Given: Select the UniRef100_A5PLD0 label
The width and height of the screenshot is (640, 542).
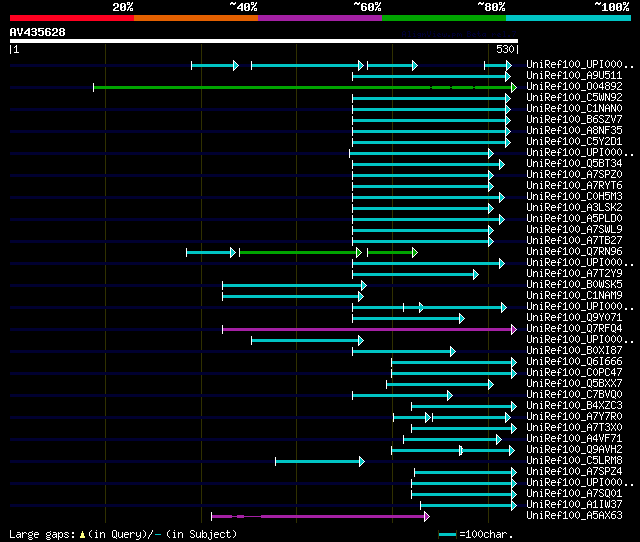Looking at the screenshot, I should coord(574,219).
